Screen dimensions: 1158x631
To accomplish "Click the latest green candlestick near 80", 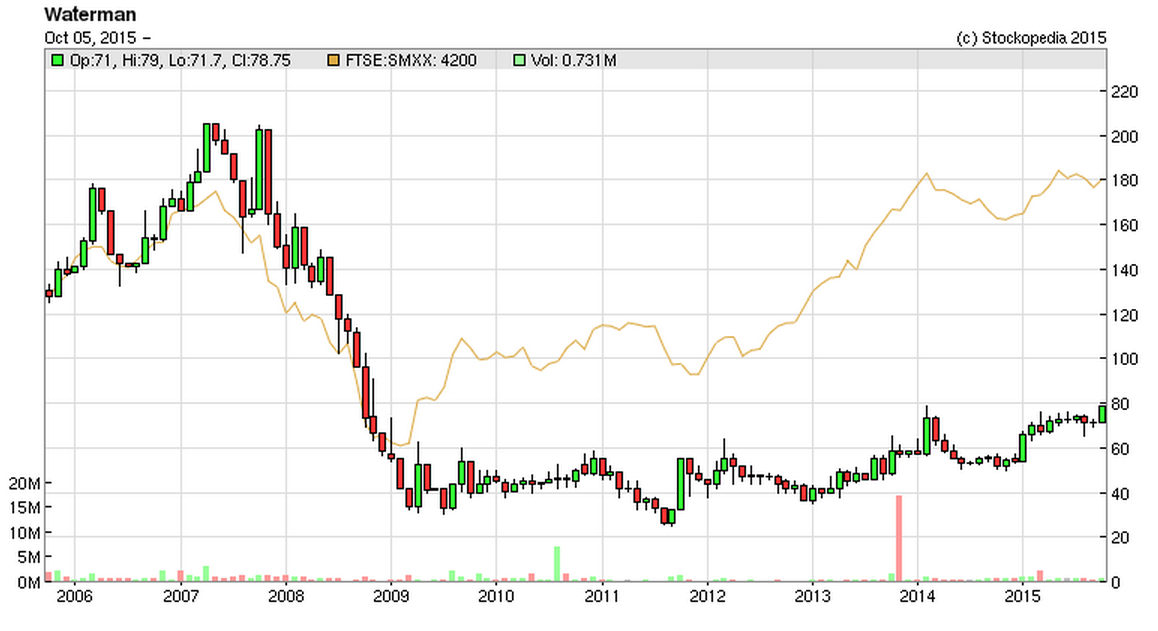I will point(1103,414).
